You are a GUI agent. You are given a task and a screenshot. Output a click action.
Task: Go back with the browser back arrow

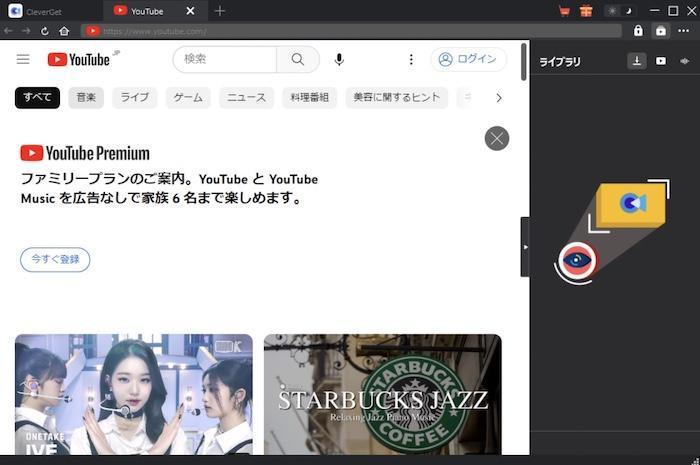(x=8, y=31)
